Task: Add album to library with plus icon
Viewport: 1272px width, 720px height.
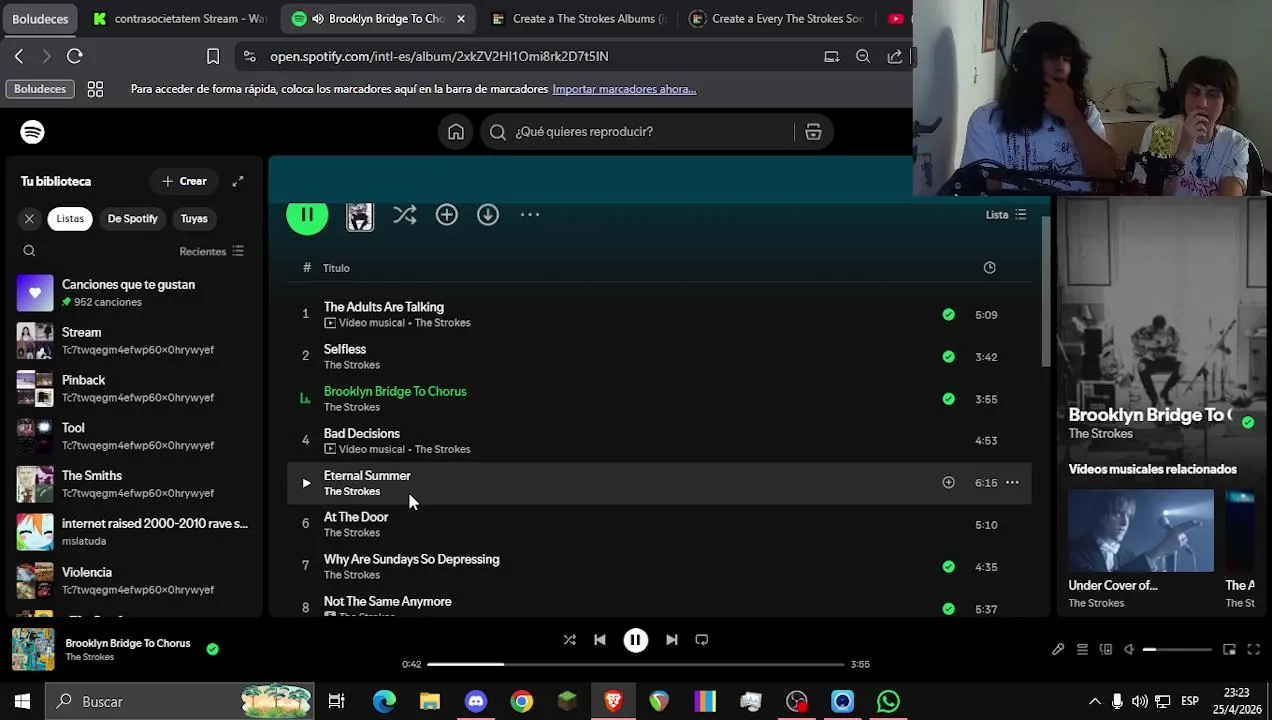Action: coord(446,215)
